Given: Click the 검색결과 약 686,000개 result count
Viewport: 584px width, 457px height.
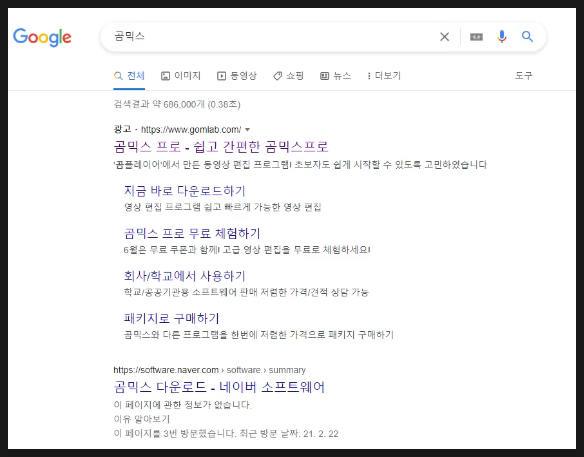Looking at the screenshot, I should point(177,104).
